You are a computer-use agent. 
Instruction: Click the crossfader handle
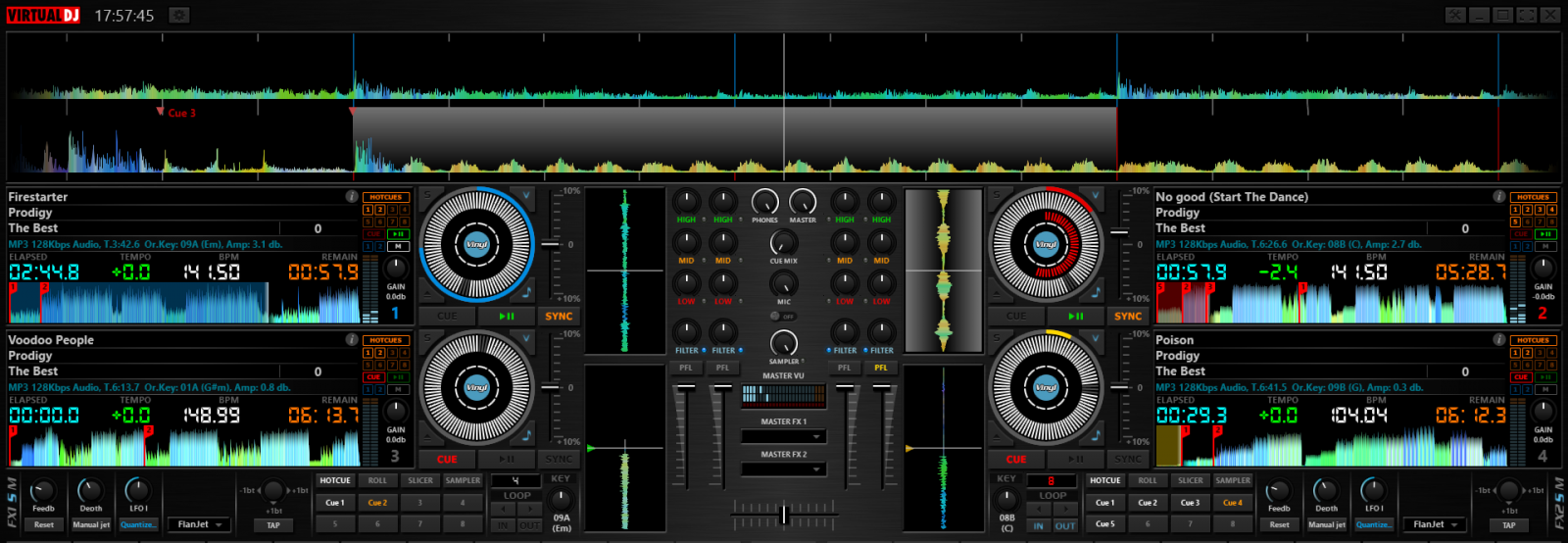[783, 515]
